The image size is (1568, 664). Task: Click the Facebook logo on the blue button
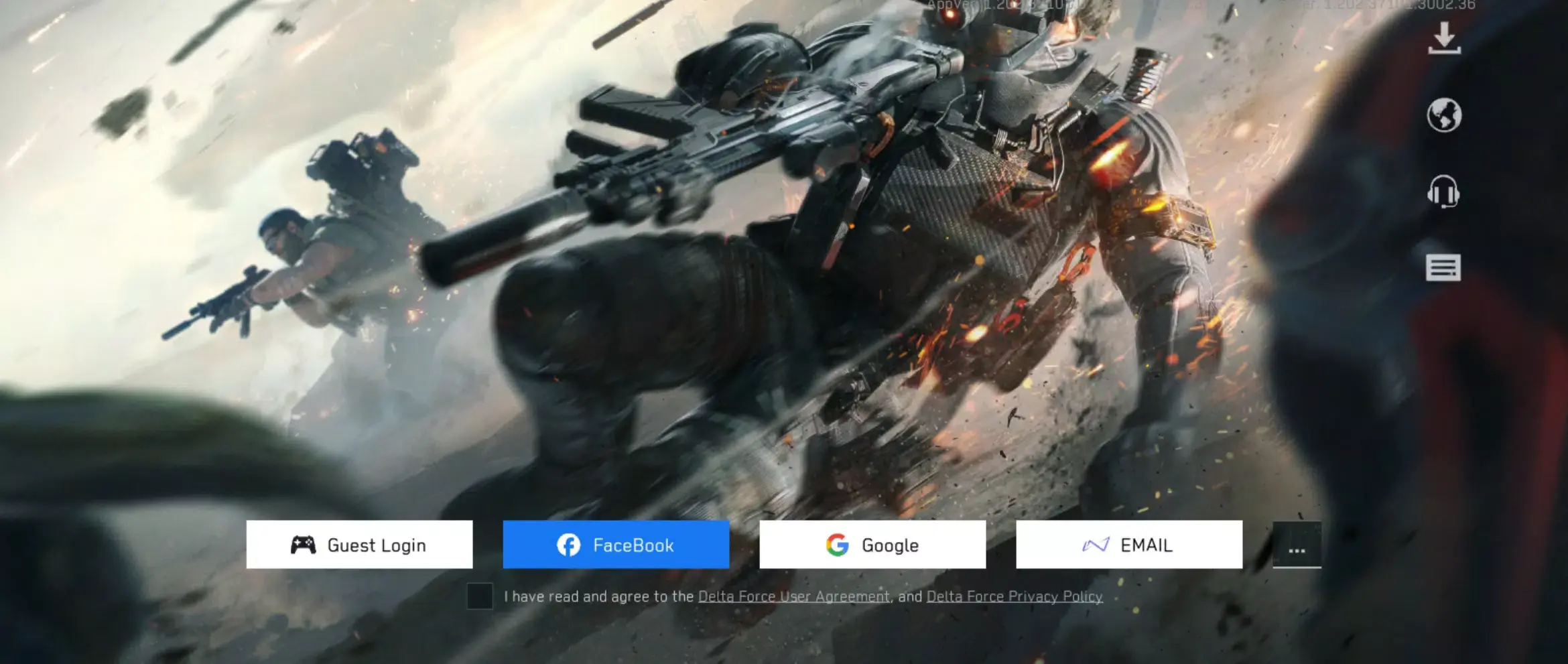569,545
